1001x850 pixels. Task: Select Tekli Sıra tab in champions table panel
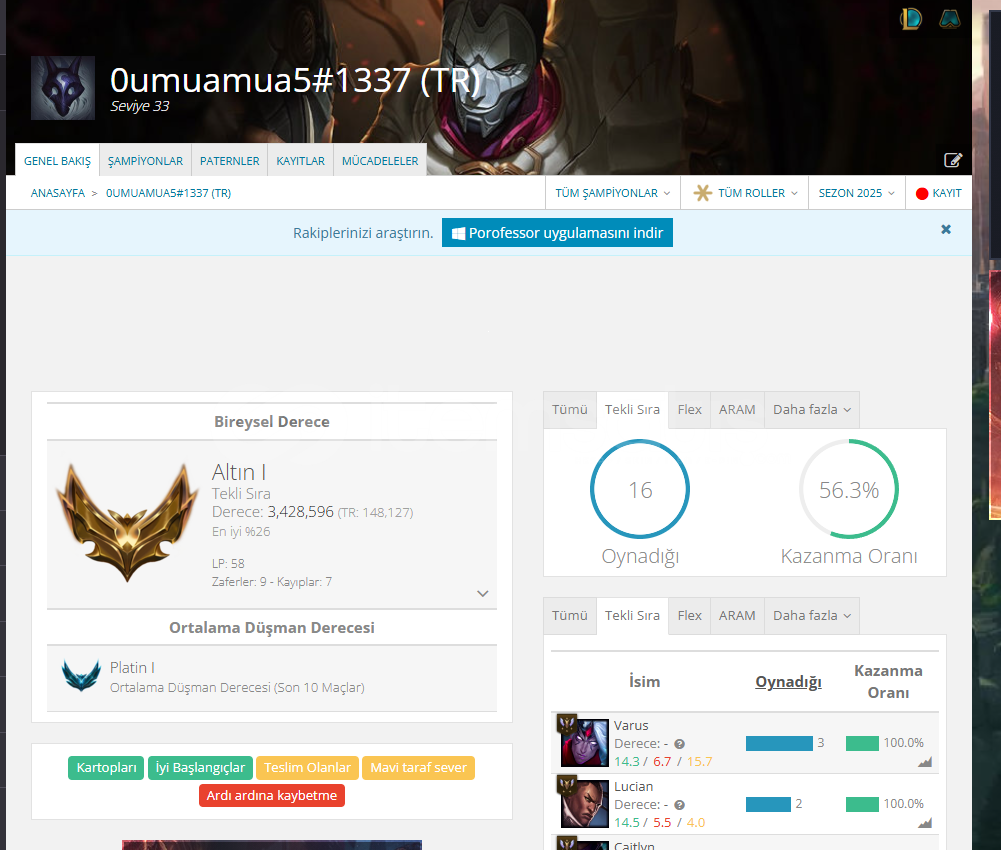[x=633, y=616]
